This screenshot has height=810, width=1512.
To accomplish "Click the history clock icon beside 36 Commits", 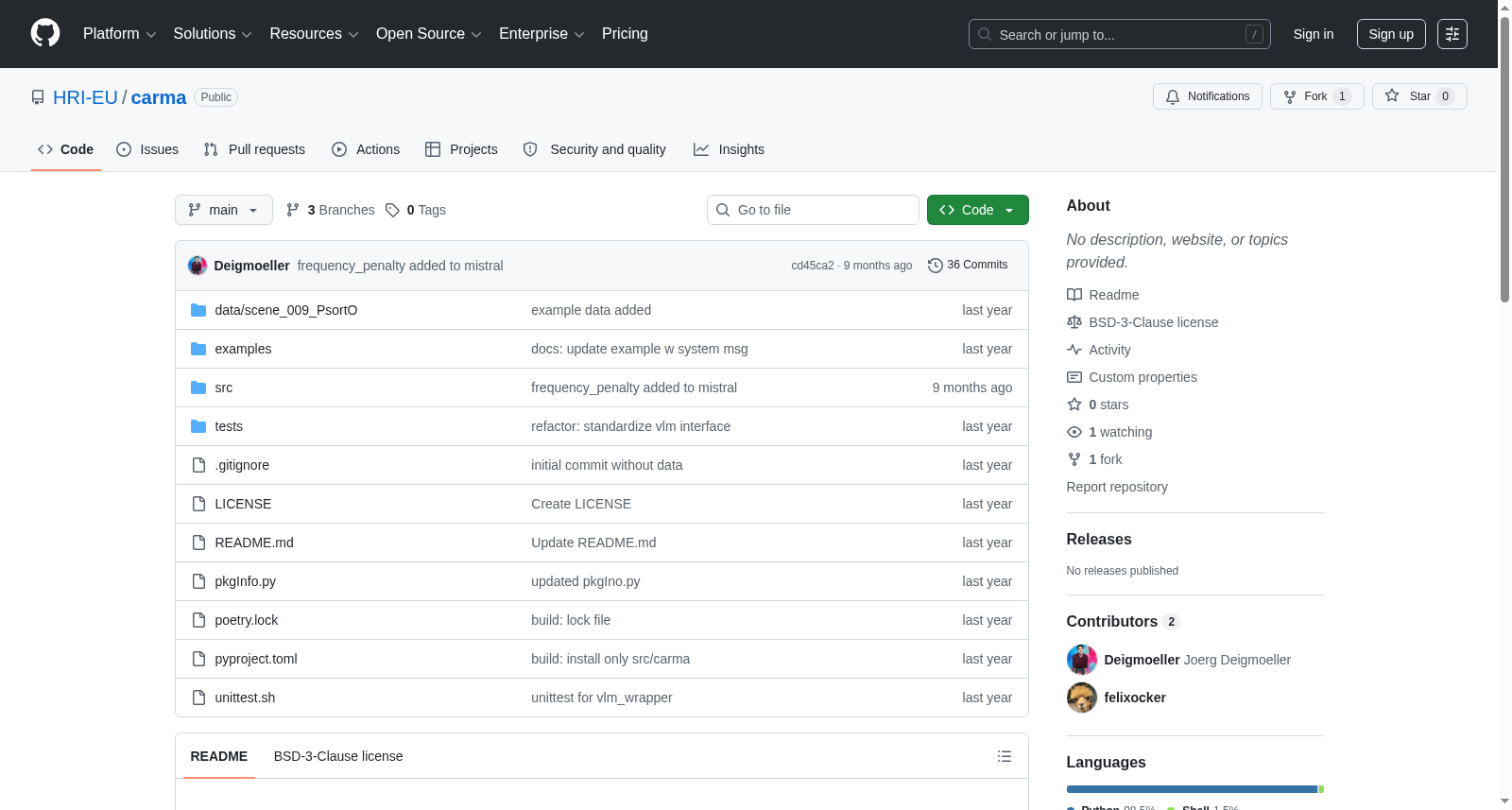I will click(936, 266).
